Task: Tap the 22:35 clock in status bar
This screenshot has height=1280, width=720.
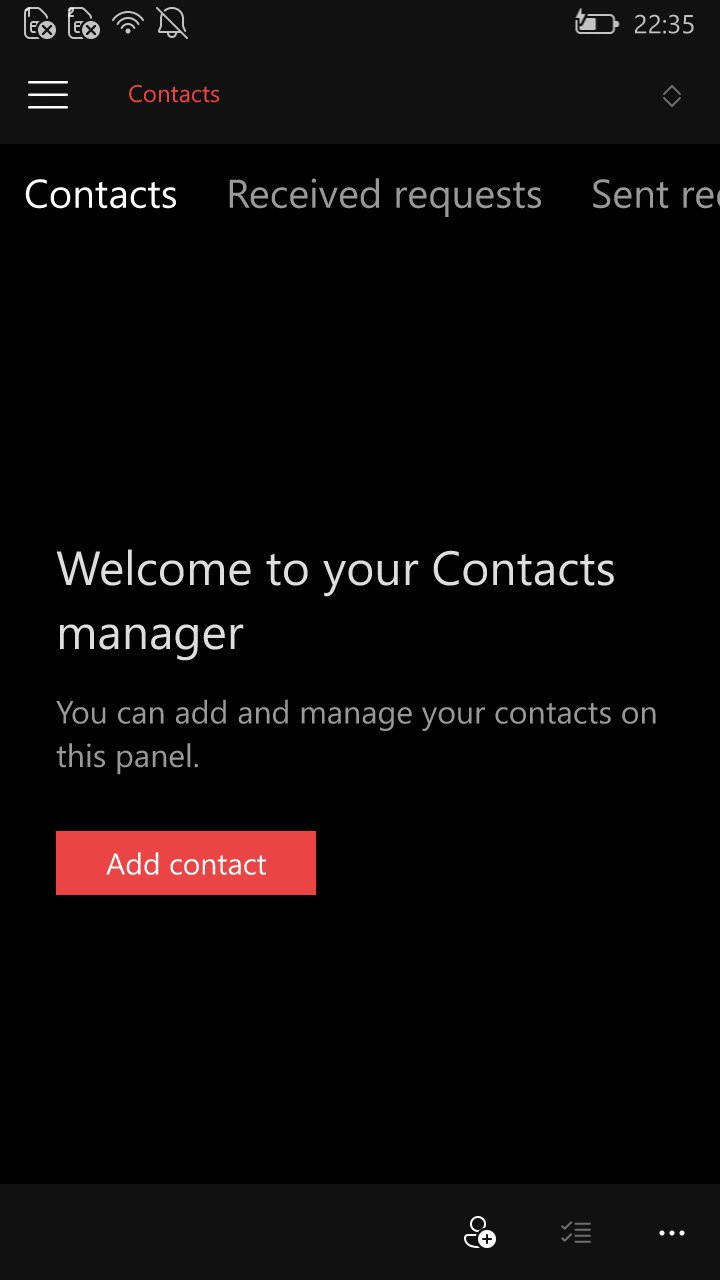Action: [x=664, y=24]
